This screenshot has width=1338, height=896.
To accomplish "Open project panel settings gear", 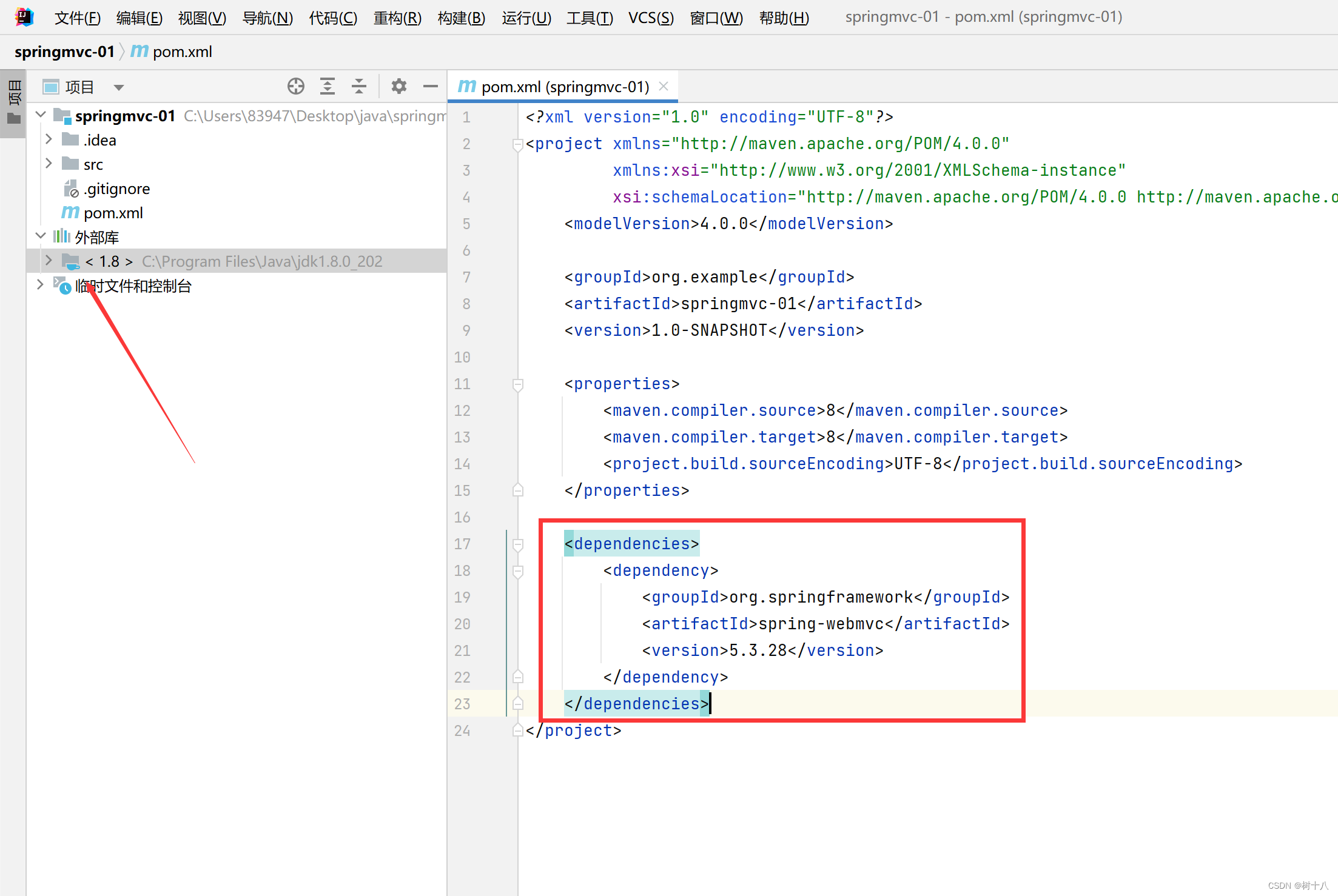I will 398,87.
